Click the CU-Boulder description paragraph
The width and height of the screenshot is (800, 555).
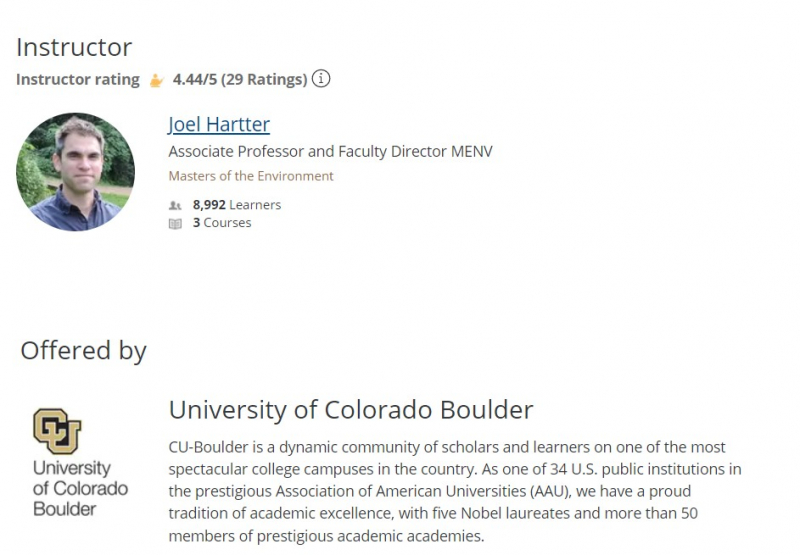[447, 491]
